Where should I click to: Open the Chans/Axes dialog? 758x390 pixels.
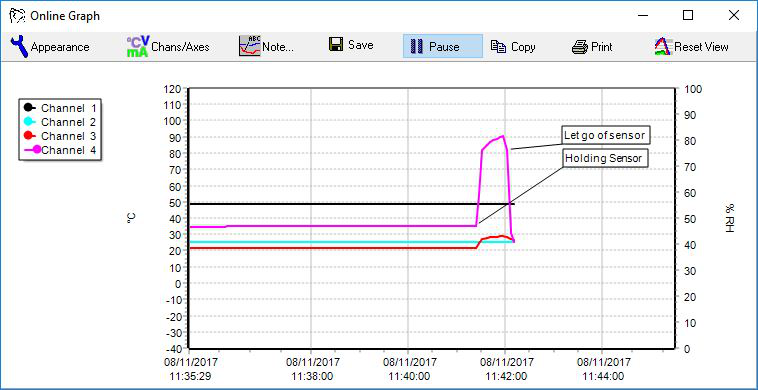(x=168, y=47)
